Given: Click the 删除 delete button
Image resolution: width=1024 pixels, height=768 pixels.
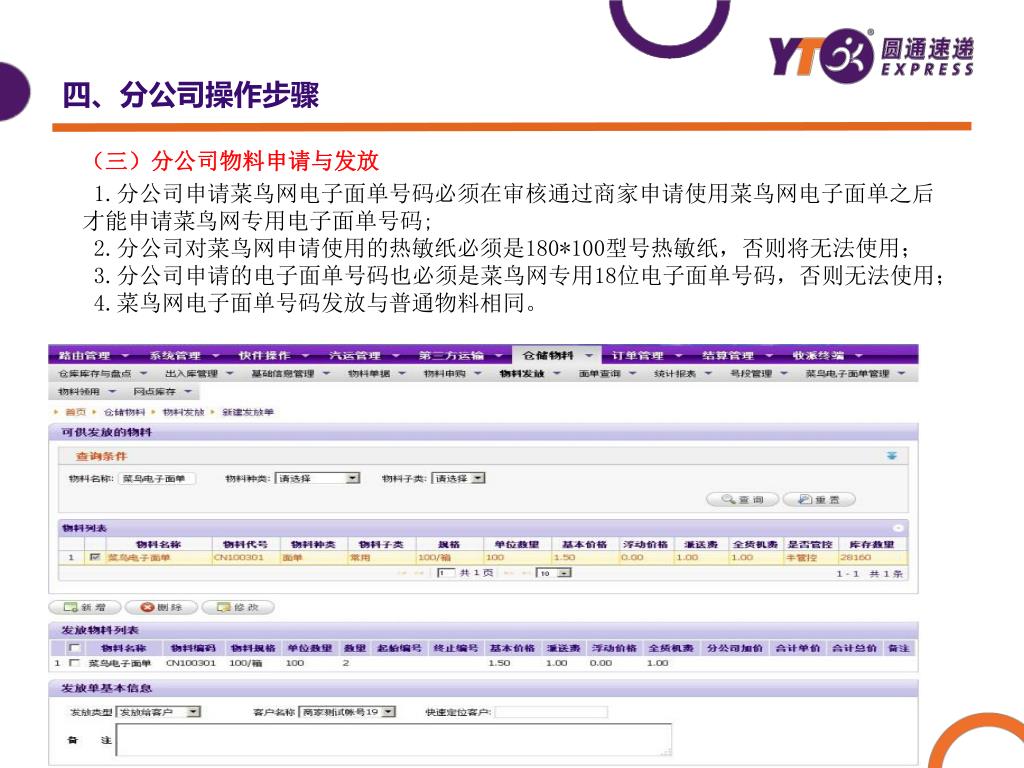Looking at the screenshot, I should pos(161,607).
